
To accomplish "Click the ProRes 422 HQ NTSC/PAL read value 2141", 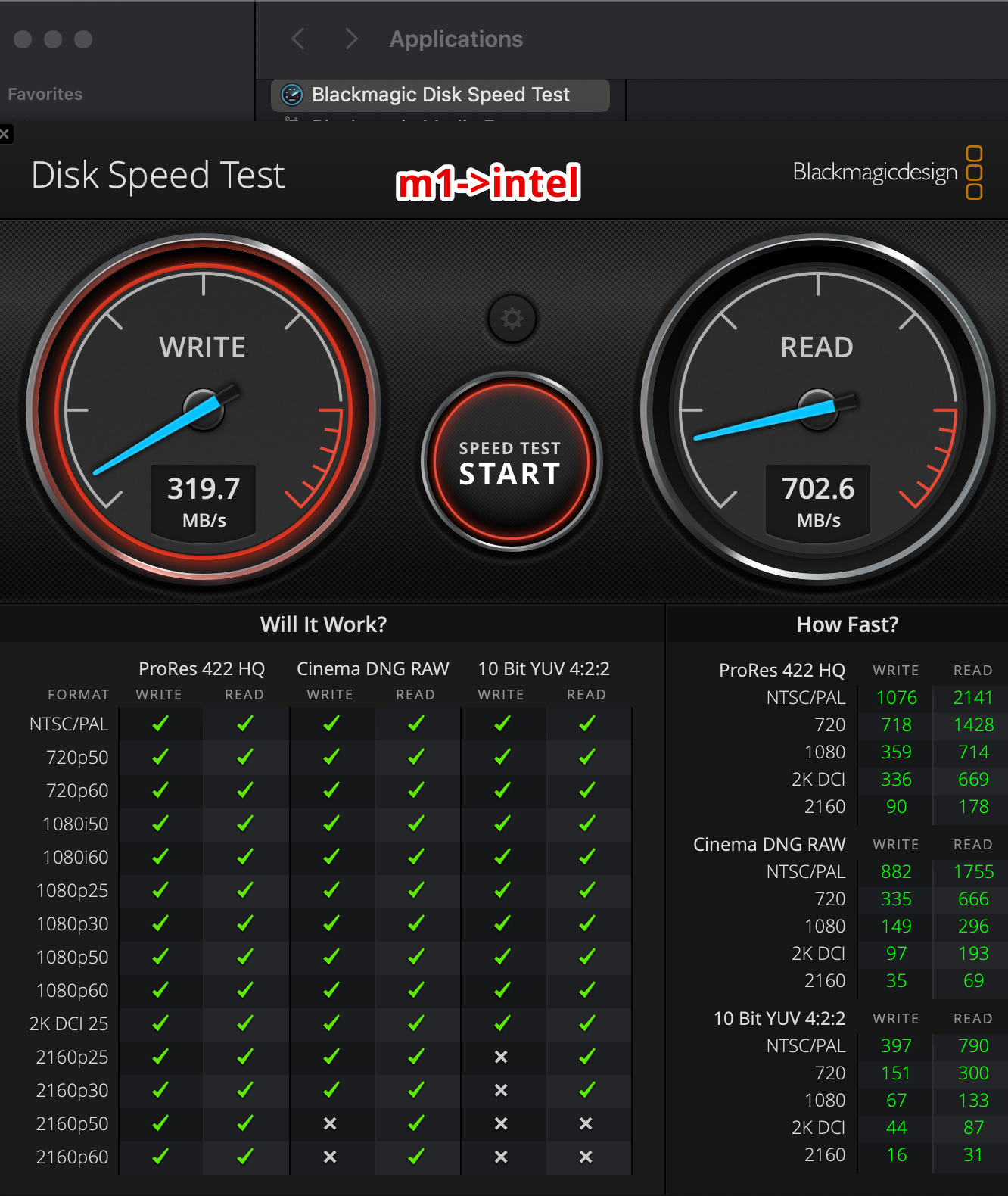I will click(973, 697).
